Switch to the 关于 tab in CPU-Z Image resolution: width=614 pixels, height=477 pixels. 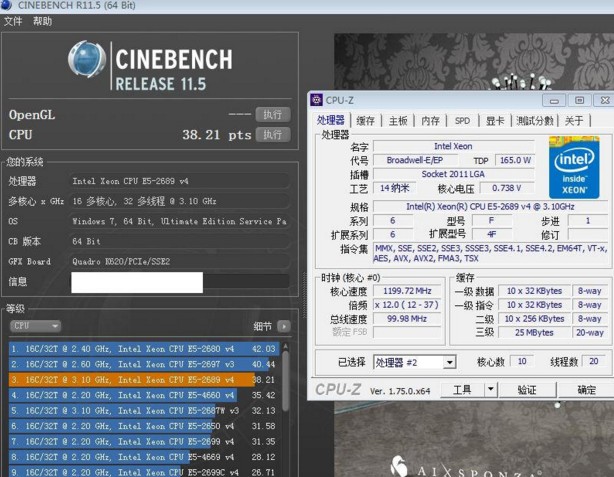point(574,121)
